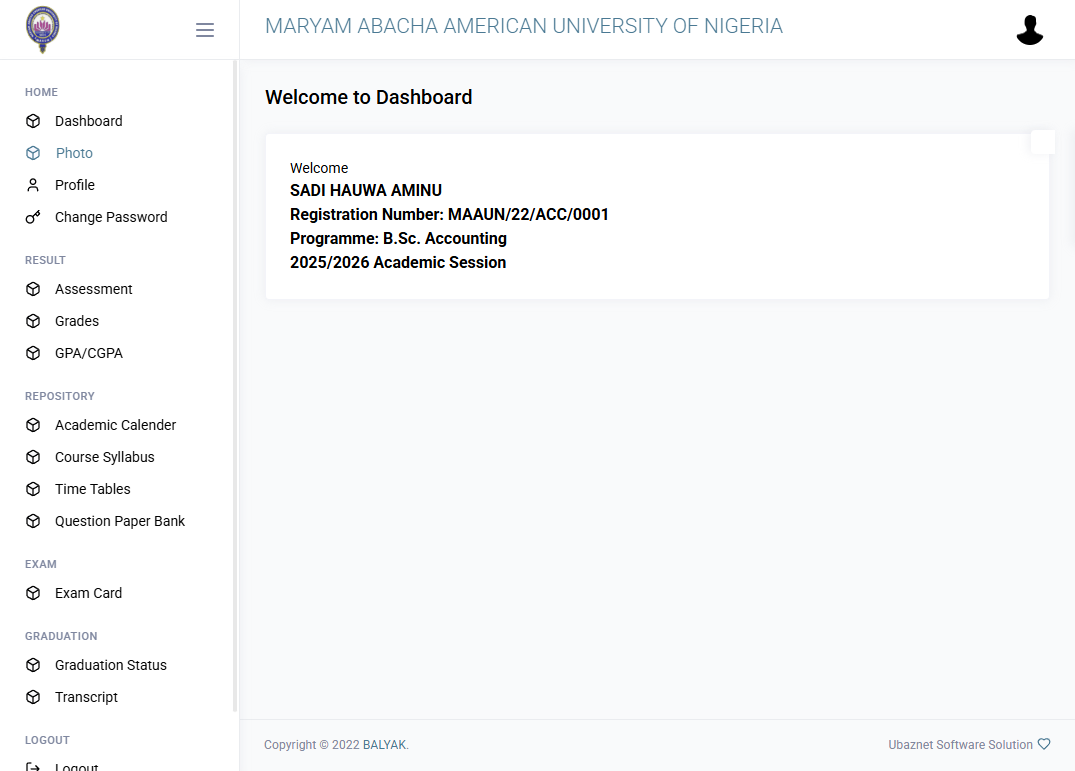Toggle the hamburger sidebar menu
The height and width of the screenshot is (771, 1075).
click(204, 30)
